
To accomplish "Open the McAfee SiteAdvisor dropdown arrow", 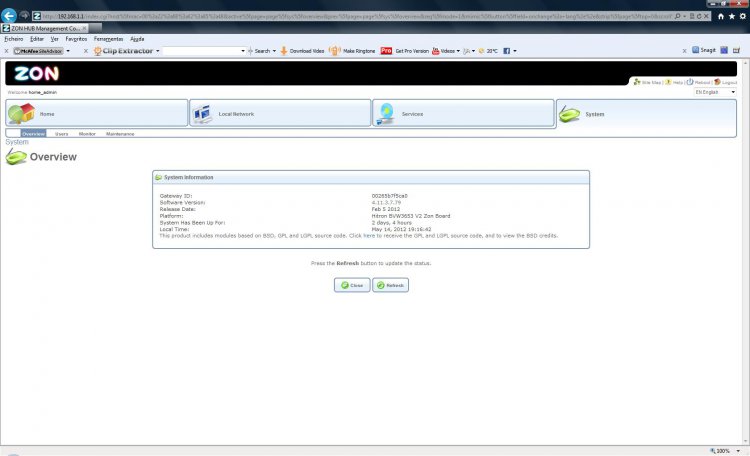I will [x=68, y=51].
